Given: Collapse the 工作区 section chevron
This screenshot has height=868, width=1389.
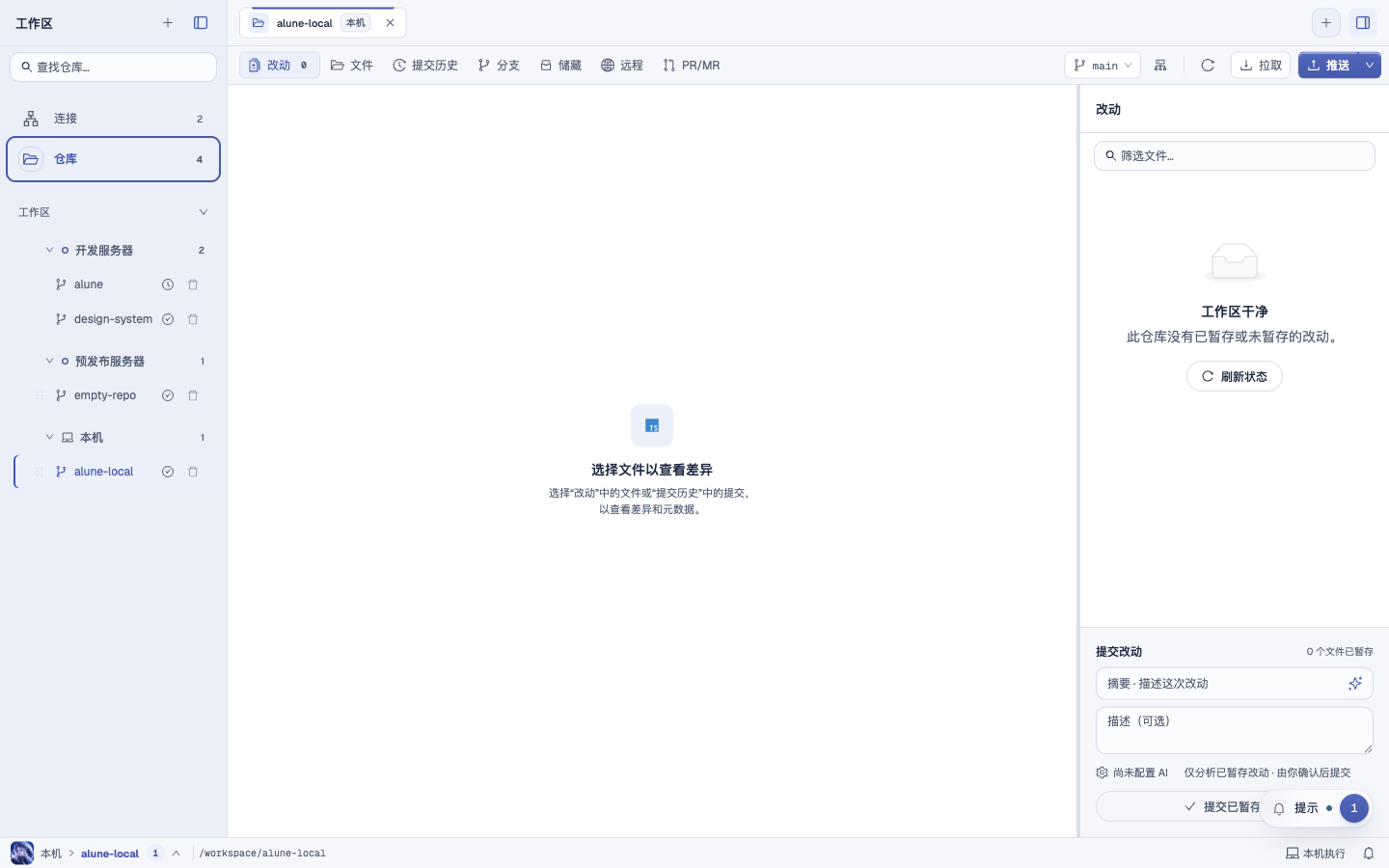Looking at the screenshot, I should (x=203, y=212).
